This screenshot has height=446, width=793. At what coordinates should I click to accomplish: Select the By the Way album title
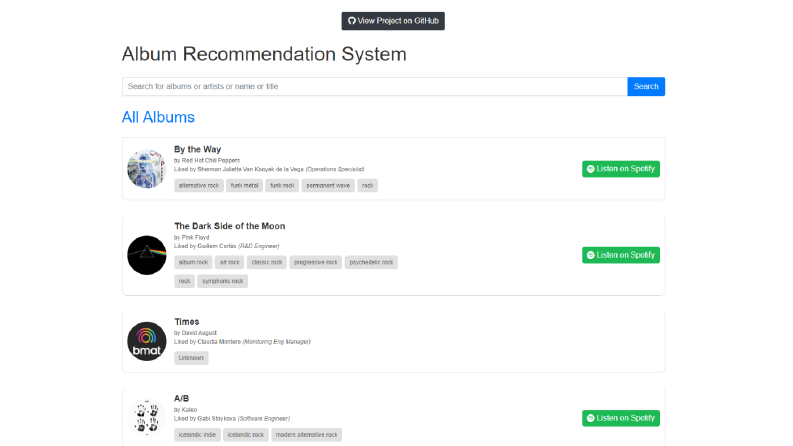[198, 150]
